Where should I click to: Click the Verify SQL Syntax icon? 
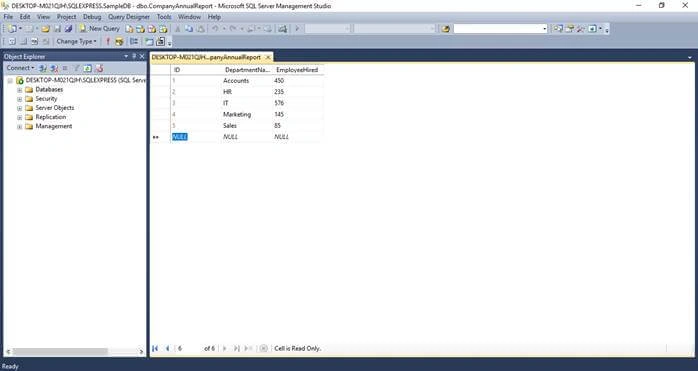click(x=119, y=41)
